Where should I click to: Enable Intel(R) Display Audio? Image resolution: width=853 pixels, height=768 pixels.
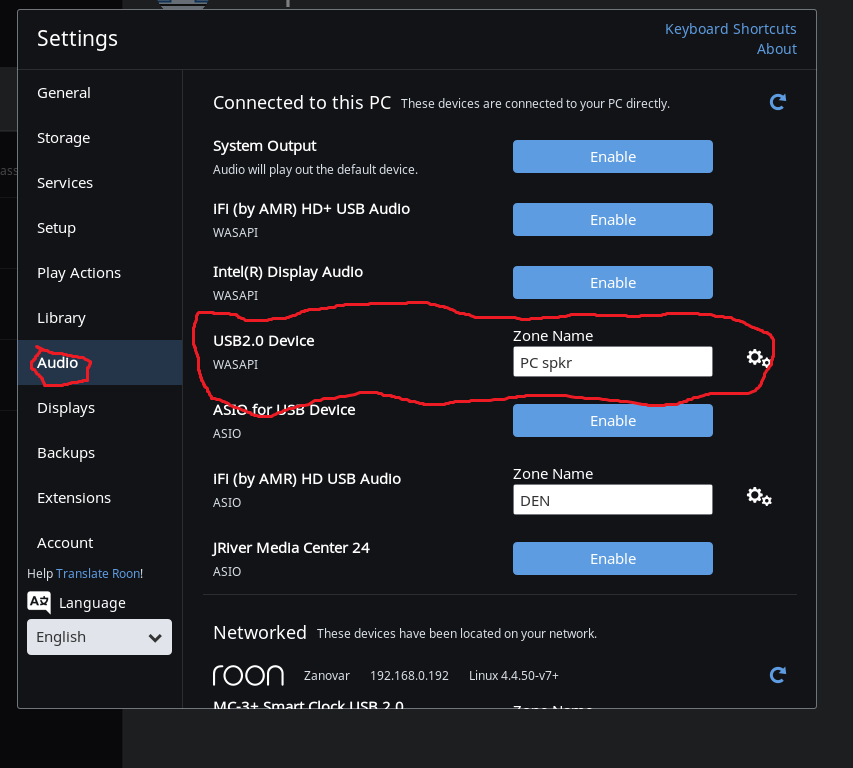pyautogui.click(x=613, y=283)
